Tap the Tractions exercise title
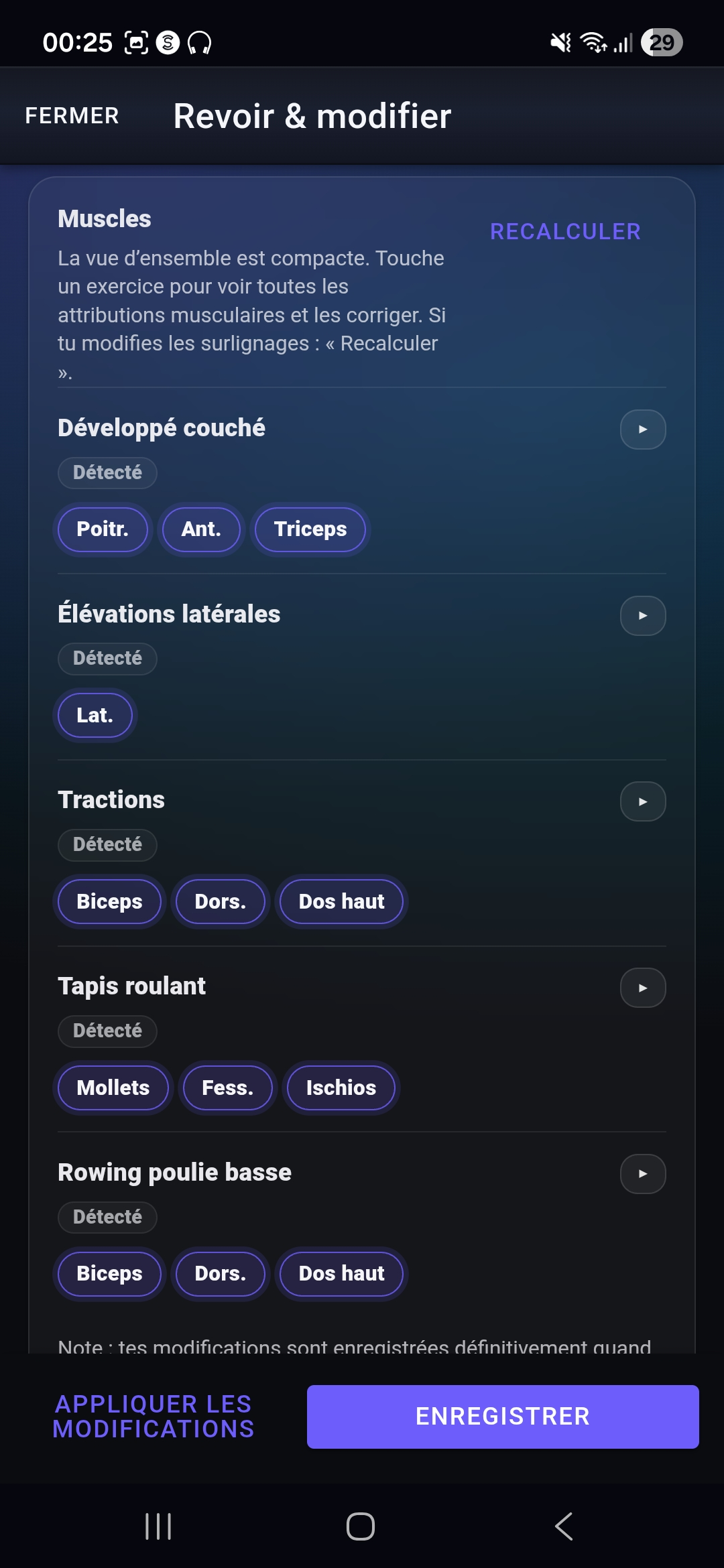The width and height of the screenshot is (724, 1568). pyautogui.click(x=111, y=800)
